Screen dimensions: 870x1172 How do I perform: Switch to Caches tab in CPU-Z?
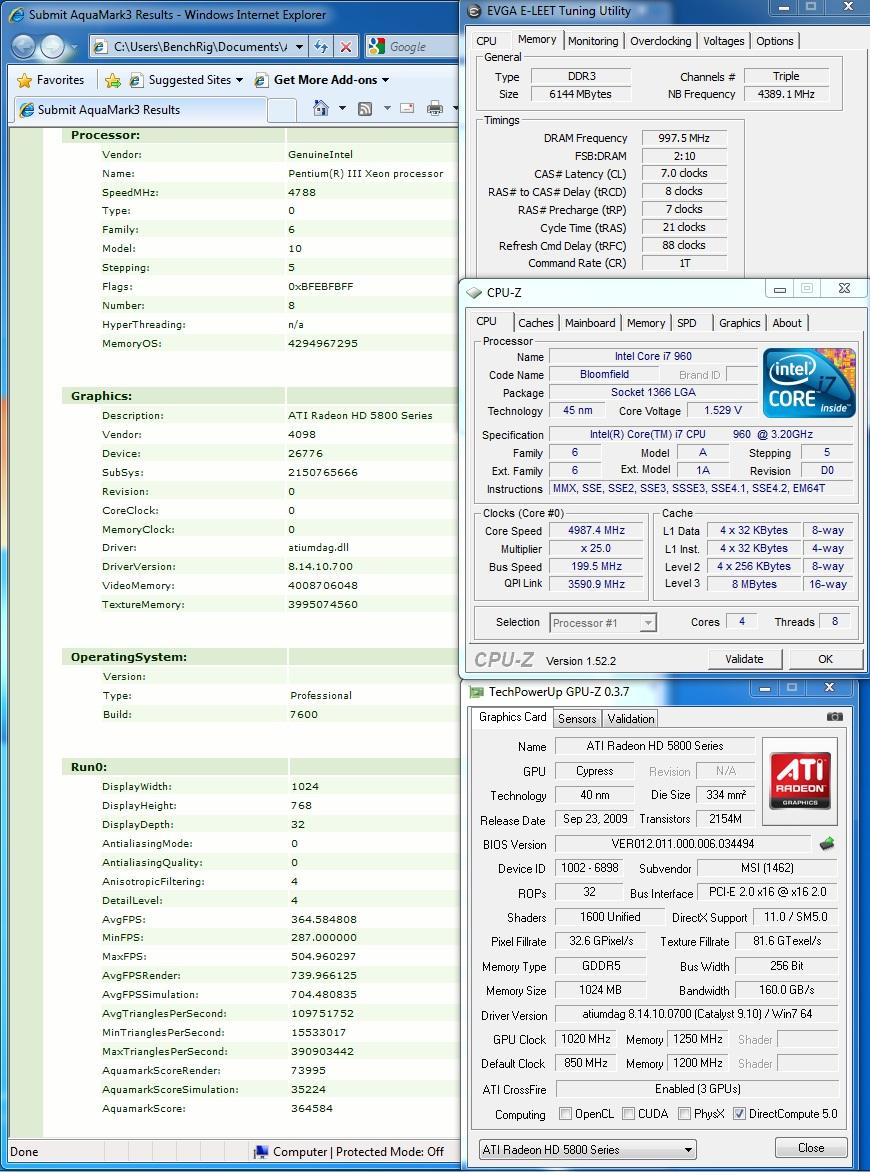(536, 323)
